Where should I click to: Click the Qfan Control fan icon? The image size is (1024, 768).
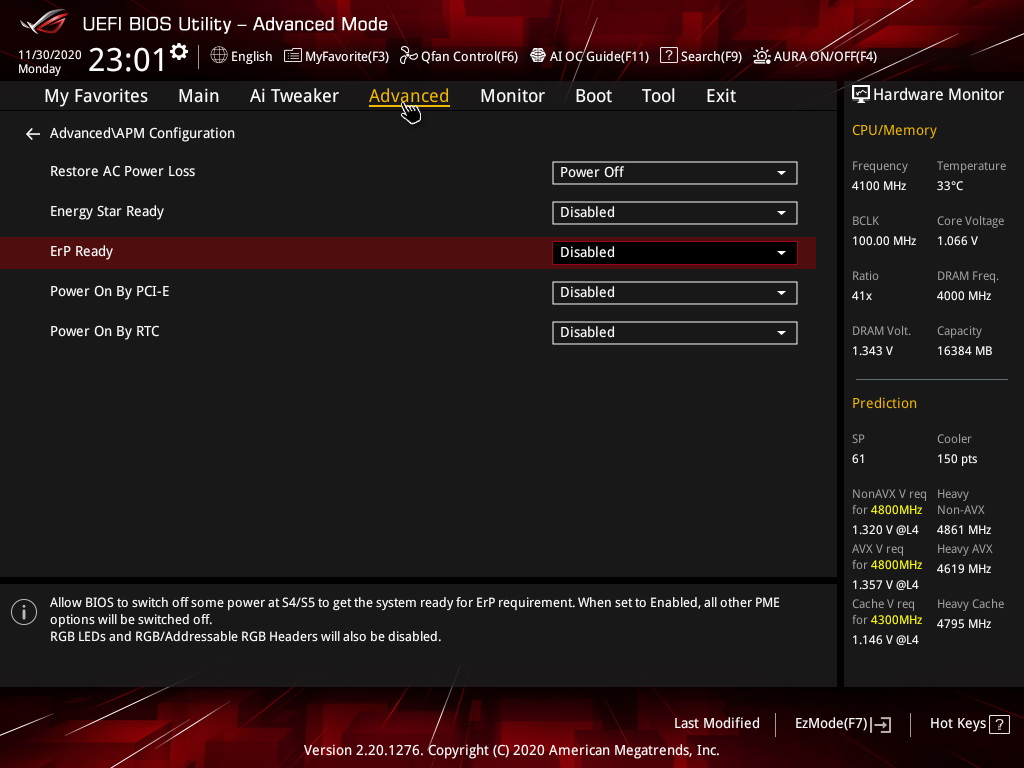point(409,56)
